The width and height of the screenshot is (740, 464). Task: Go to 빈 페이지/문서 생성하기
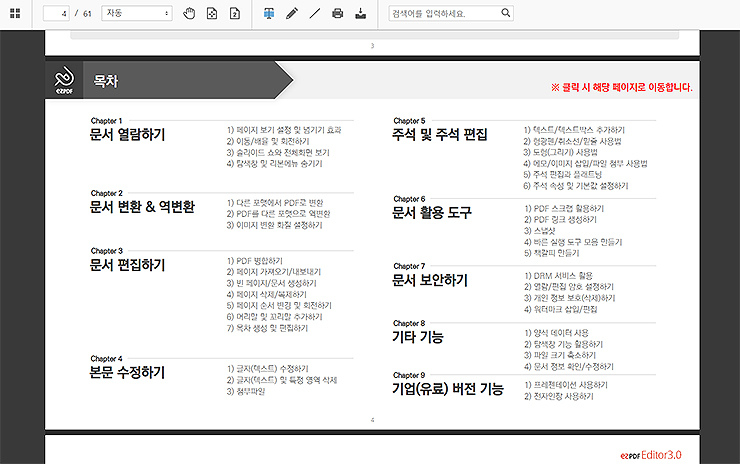[271, 283]
